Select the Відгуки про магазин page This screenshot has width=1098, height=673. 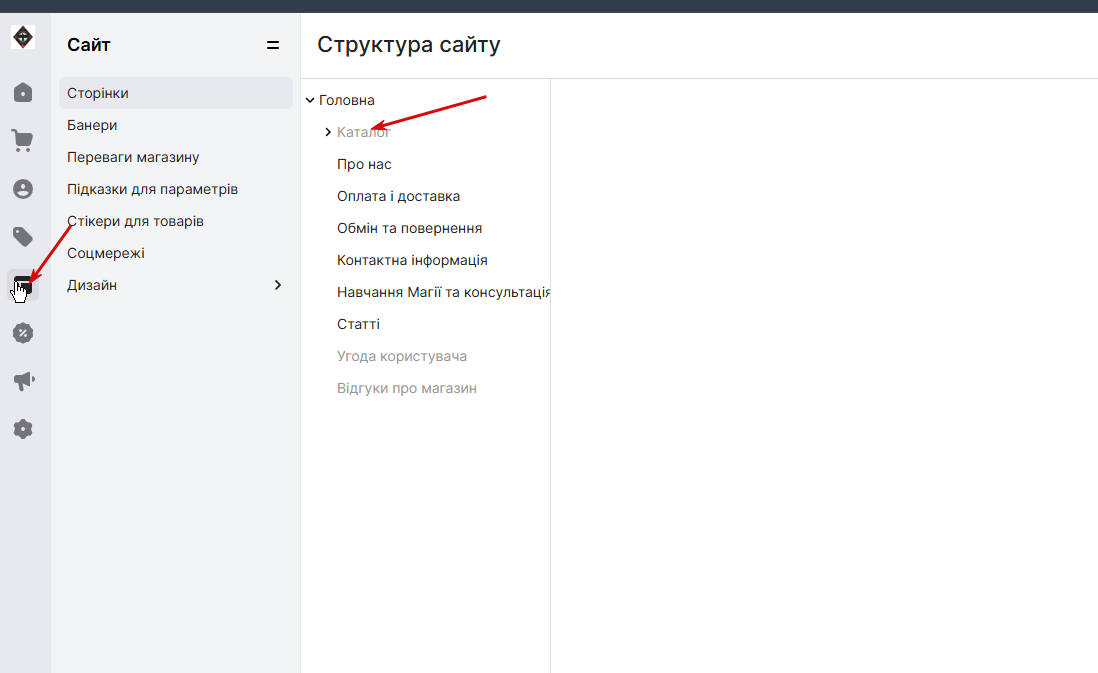click(x=407, y=389)
